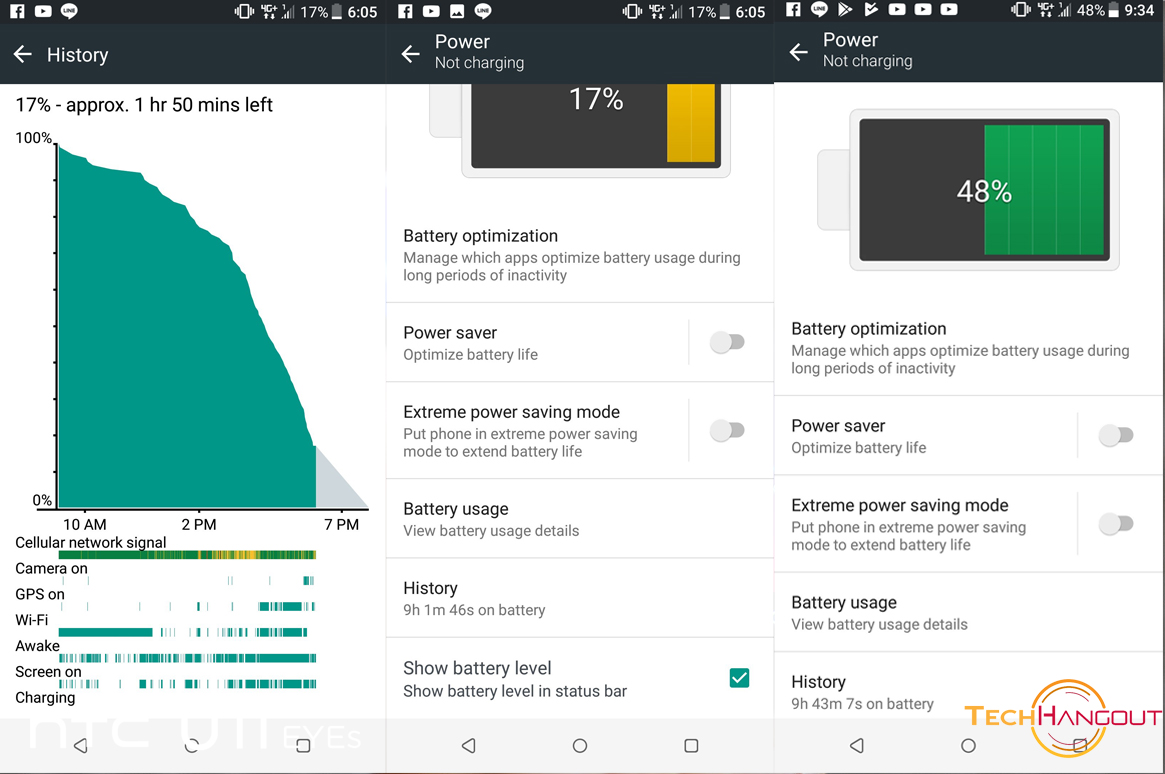This screenshot has height=774, width=1165.
Task: Open History 9h 1m 46s on battery
Action: tap(580, 598)
